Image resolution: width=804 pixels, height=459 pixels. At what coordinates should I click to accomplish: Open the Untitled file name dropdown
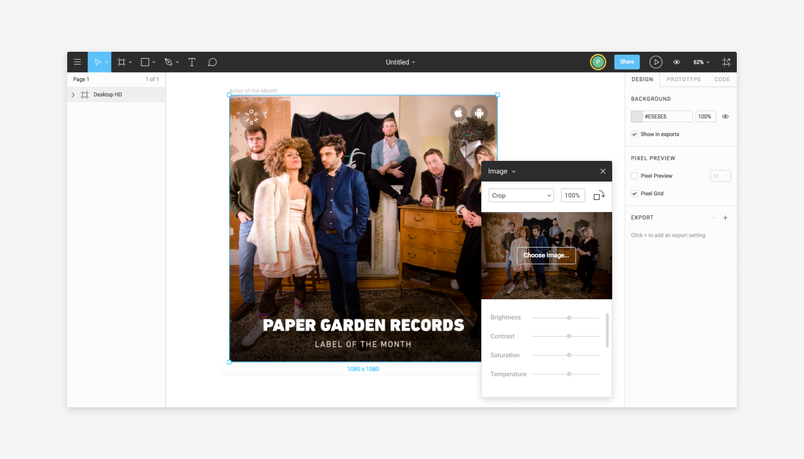point(400,62)
